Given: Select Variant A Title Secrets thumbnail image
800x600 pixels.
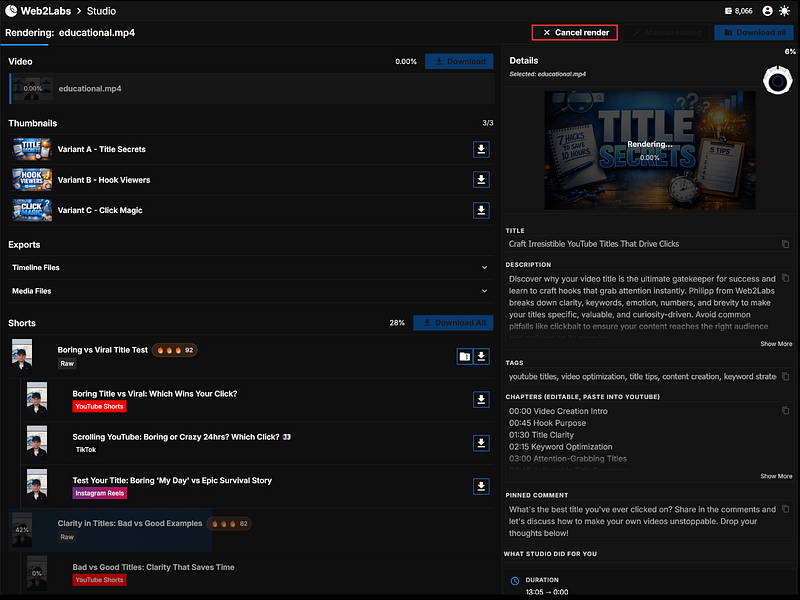Looking at the screenshot, I should (32, 149).
